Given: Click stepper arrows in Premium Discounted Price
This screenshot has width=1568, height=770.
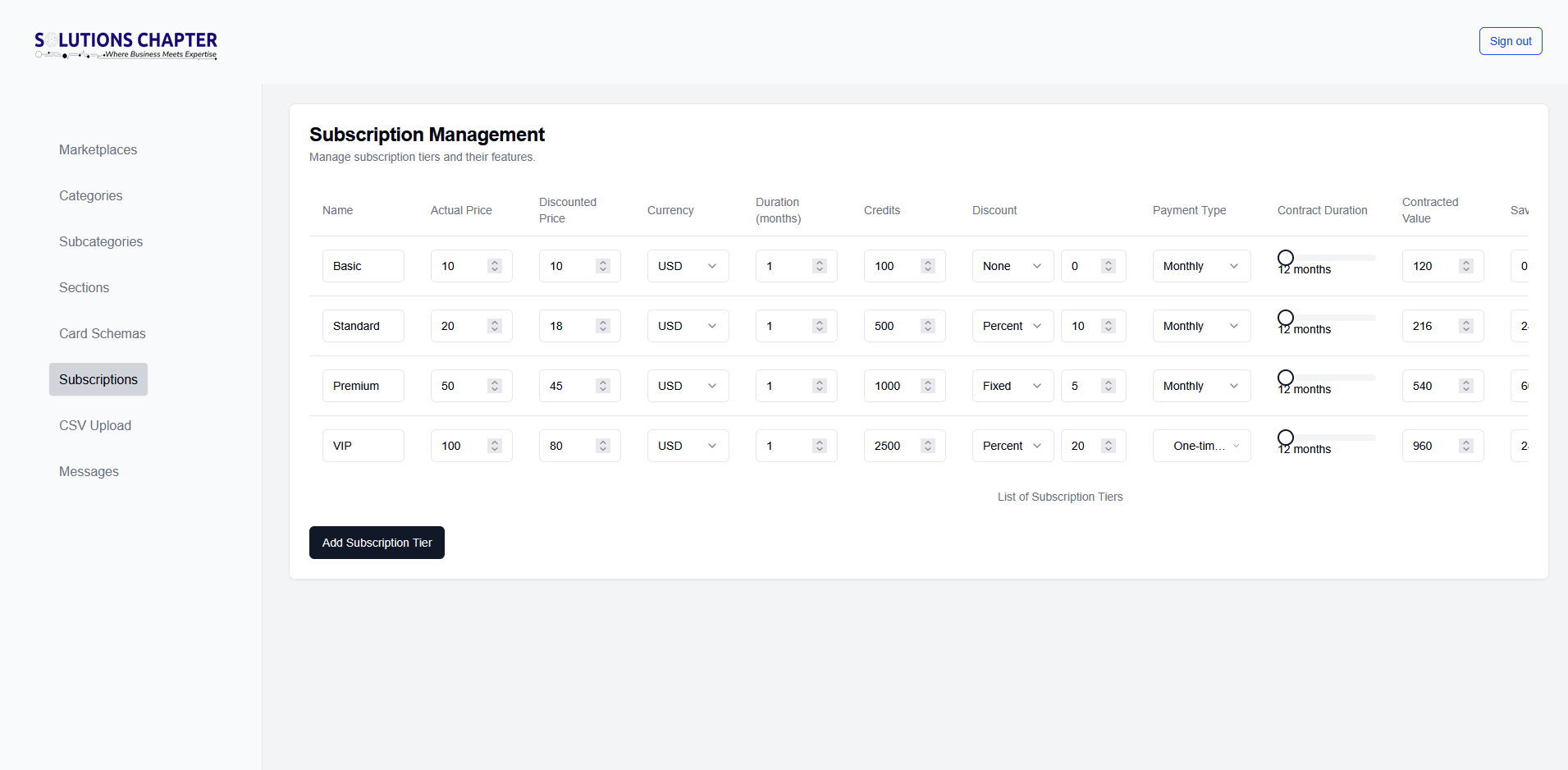Looking at the screenshot, I should pos(602,386).
